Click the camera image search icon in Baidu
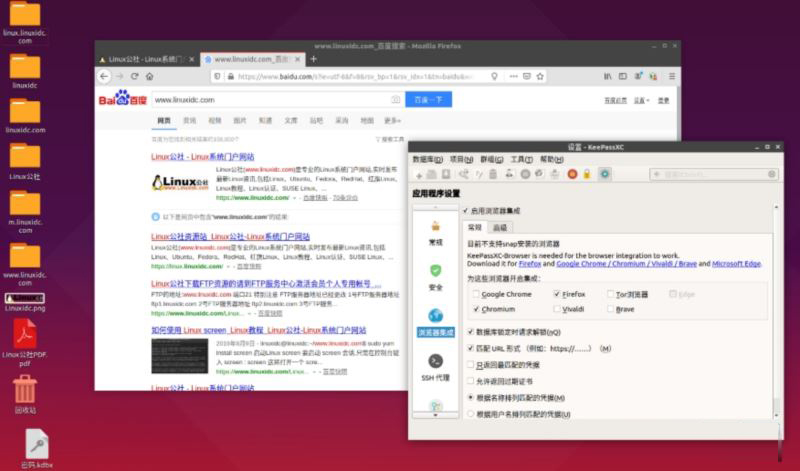The image size is (800, 471). pos(395,100)
